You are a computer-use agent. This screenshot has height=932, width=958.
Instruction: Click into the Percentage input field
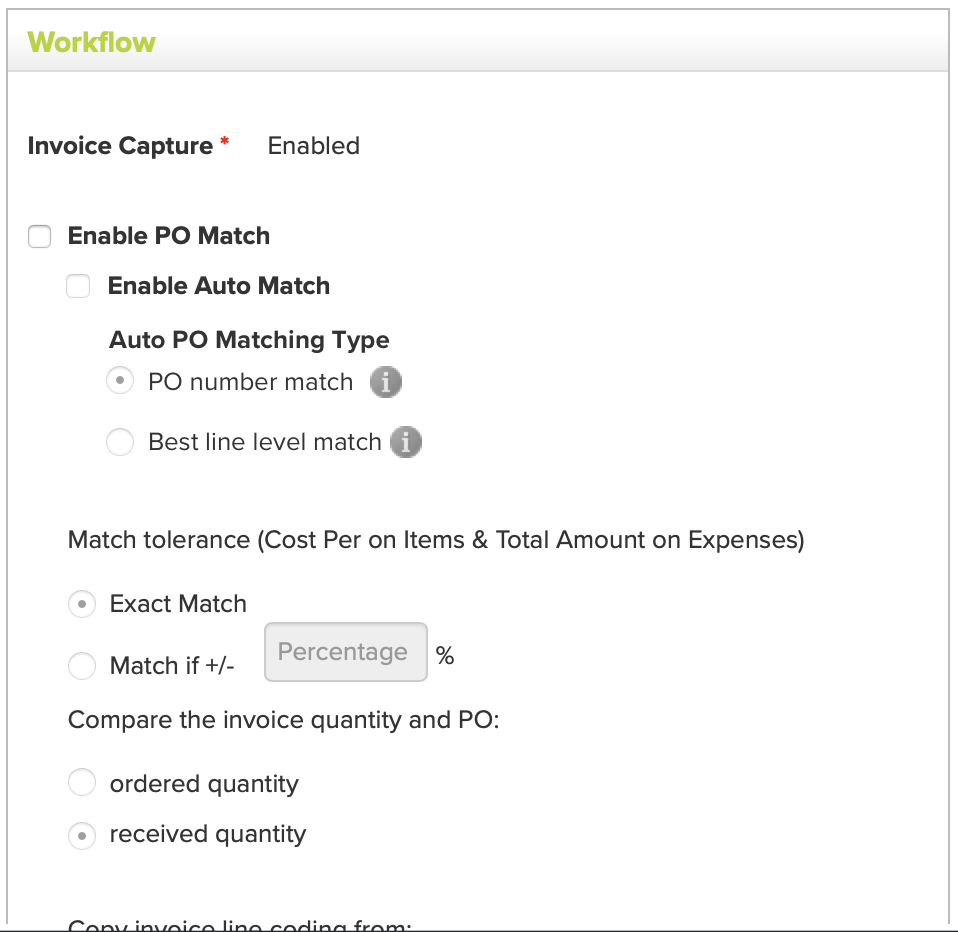click(346, 652)
